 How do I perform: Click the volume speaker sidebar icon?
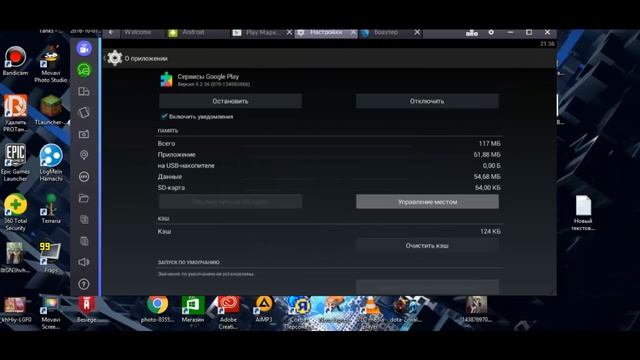[x=84, y=262]
